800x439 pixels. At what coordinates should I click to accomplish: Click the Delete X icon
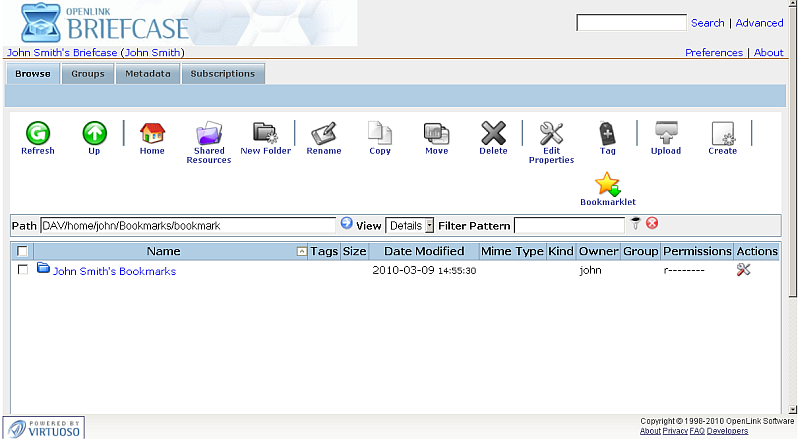(493, 134)
